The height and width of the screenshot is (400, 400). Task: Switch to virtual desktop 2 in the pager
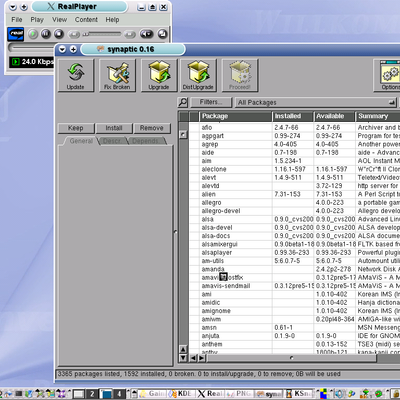(92, 394)
